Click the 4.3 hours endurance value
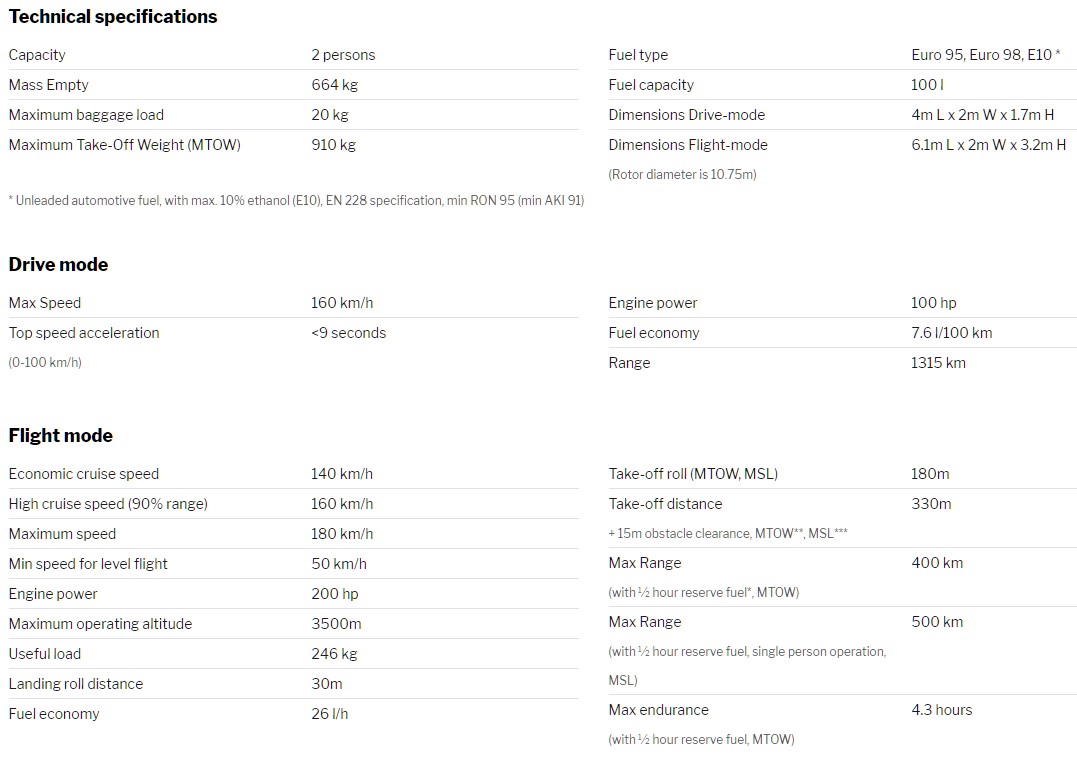This screenshot has height=758, width=1077. click(x=941, y=710)
